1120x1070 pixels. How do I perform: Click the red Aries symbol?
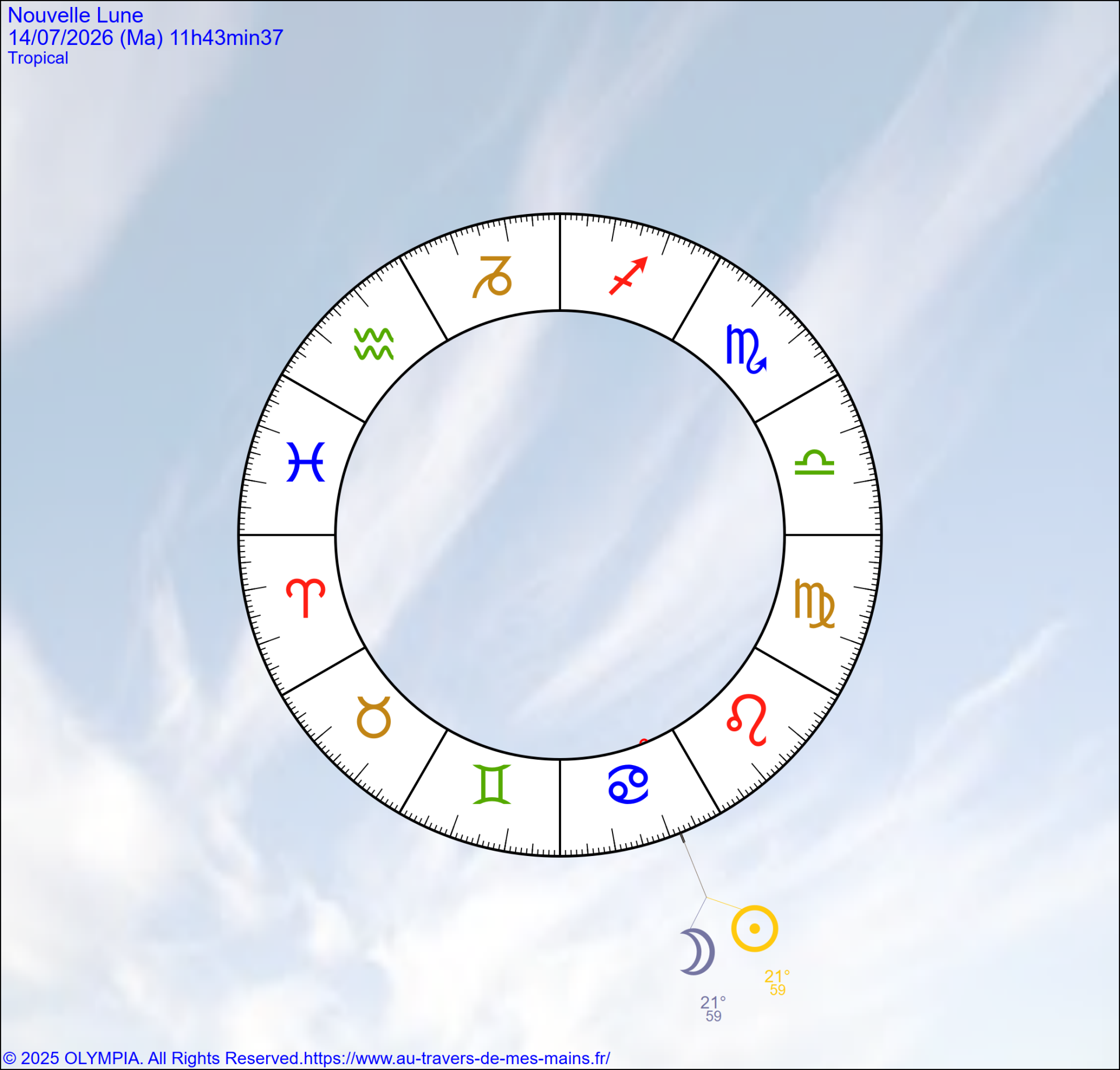pos(306,598)
